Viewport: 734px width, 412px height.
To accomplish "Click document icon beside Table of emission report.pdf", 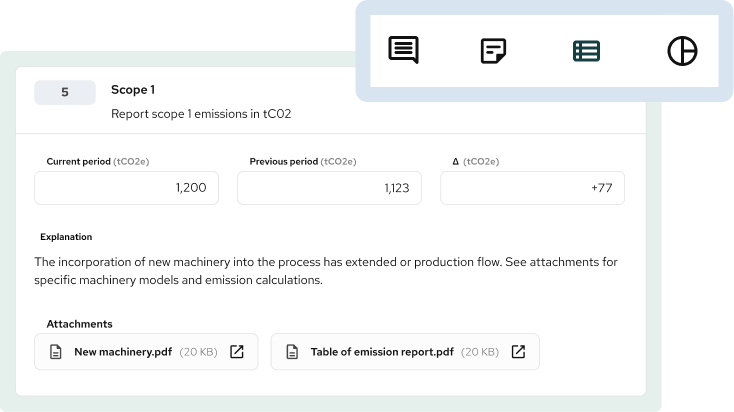I will [x=293, y=352].
